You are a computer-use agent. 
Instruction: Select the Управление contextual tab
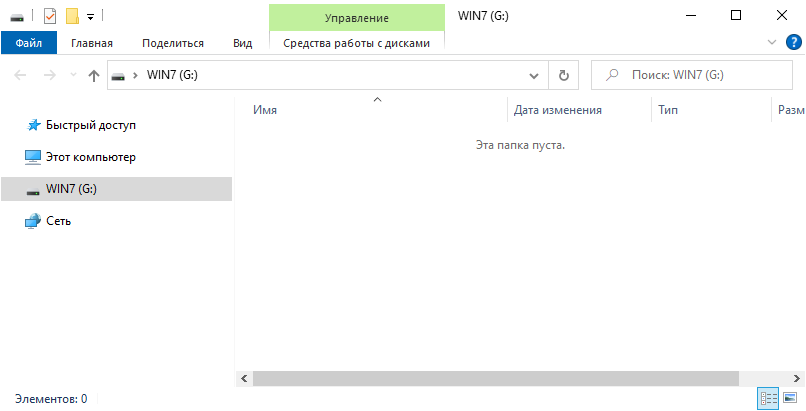click(x=357, y=18)
